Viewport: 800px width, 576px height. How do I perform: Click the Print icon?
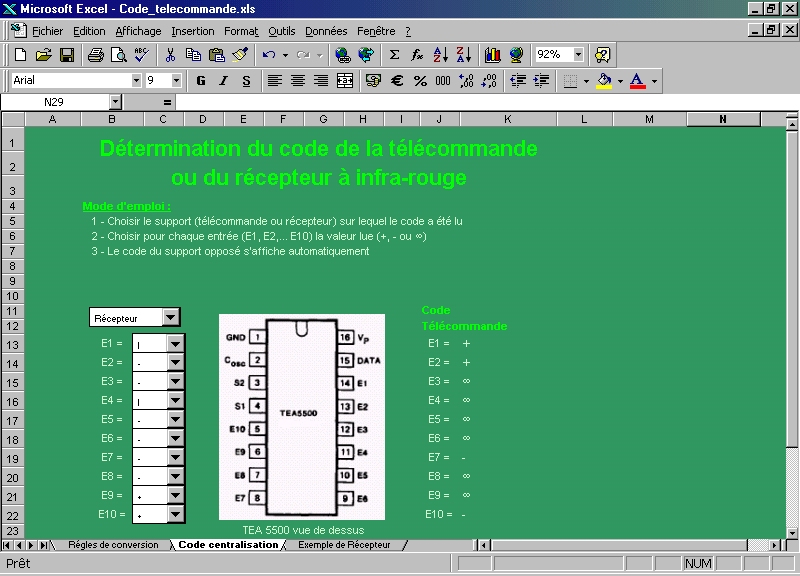pyautogui.click(x=95, y=55)
